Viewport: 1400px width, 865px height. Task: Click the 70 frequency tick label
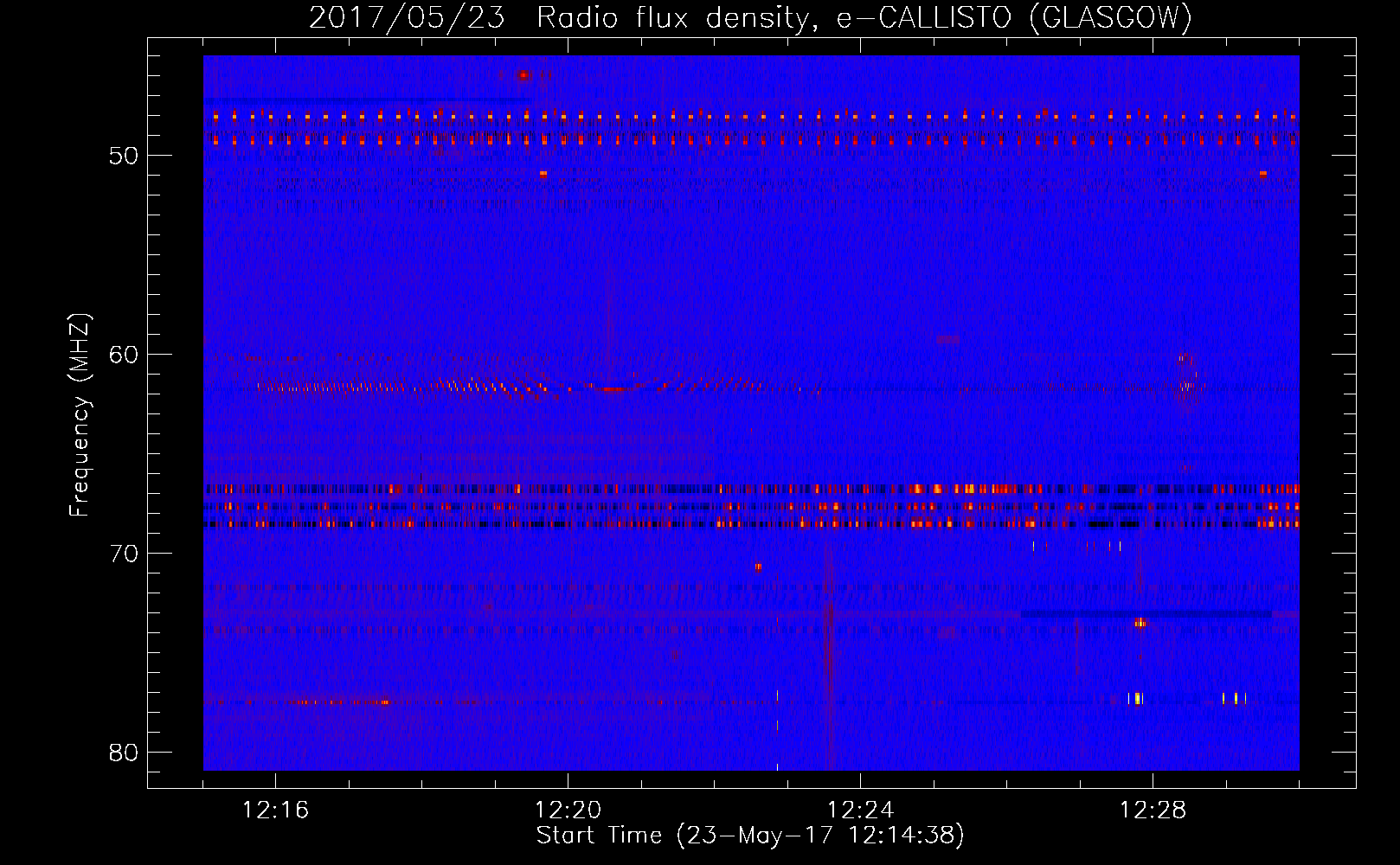124,554
